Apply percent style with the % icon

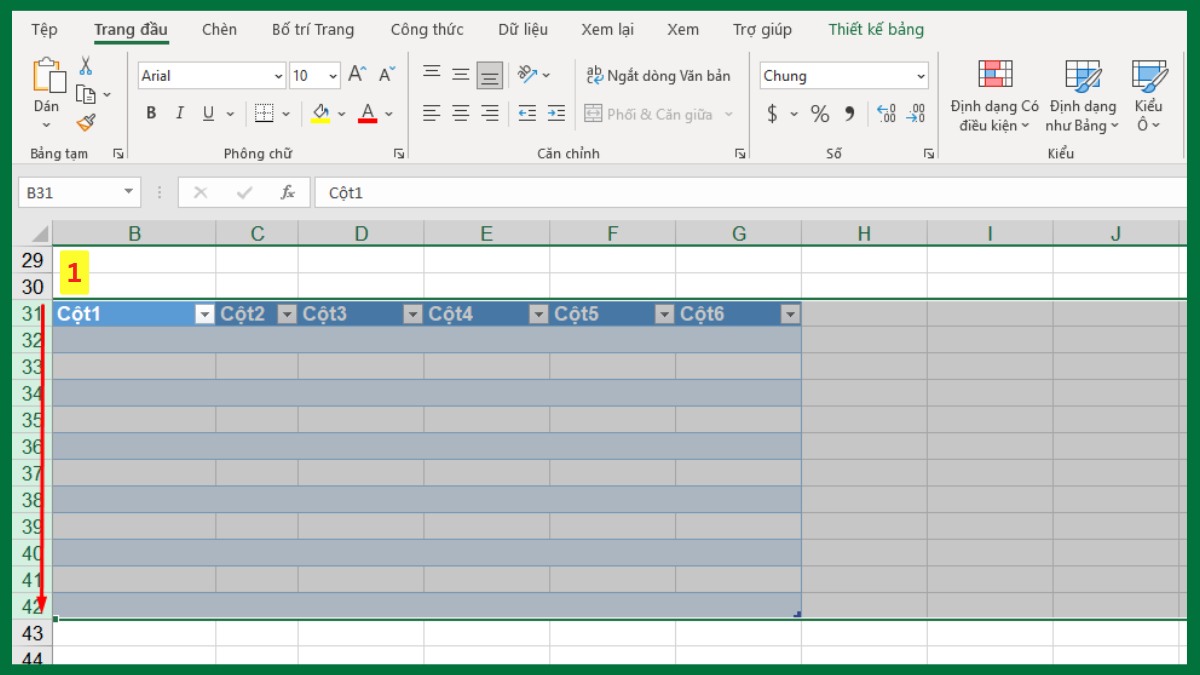(818, 113)
